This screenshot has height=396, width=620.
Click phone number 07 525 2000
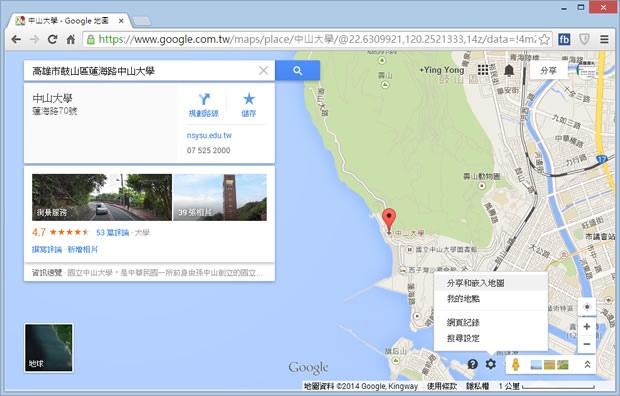tap(208, 150)
